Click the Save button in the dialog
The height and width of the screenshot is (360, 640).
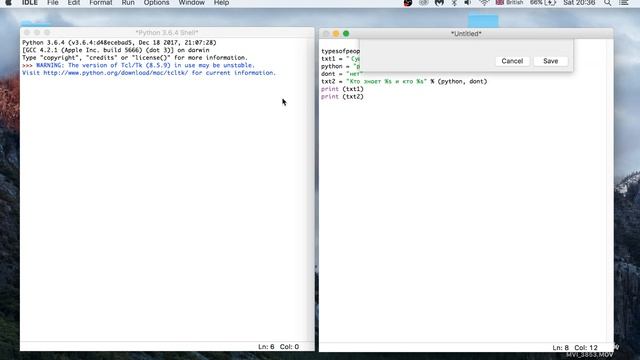click(x=551, y=61)
